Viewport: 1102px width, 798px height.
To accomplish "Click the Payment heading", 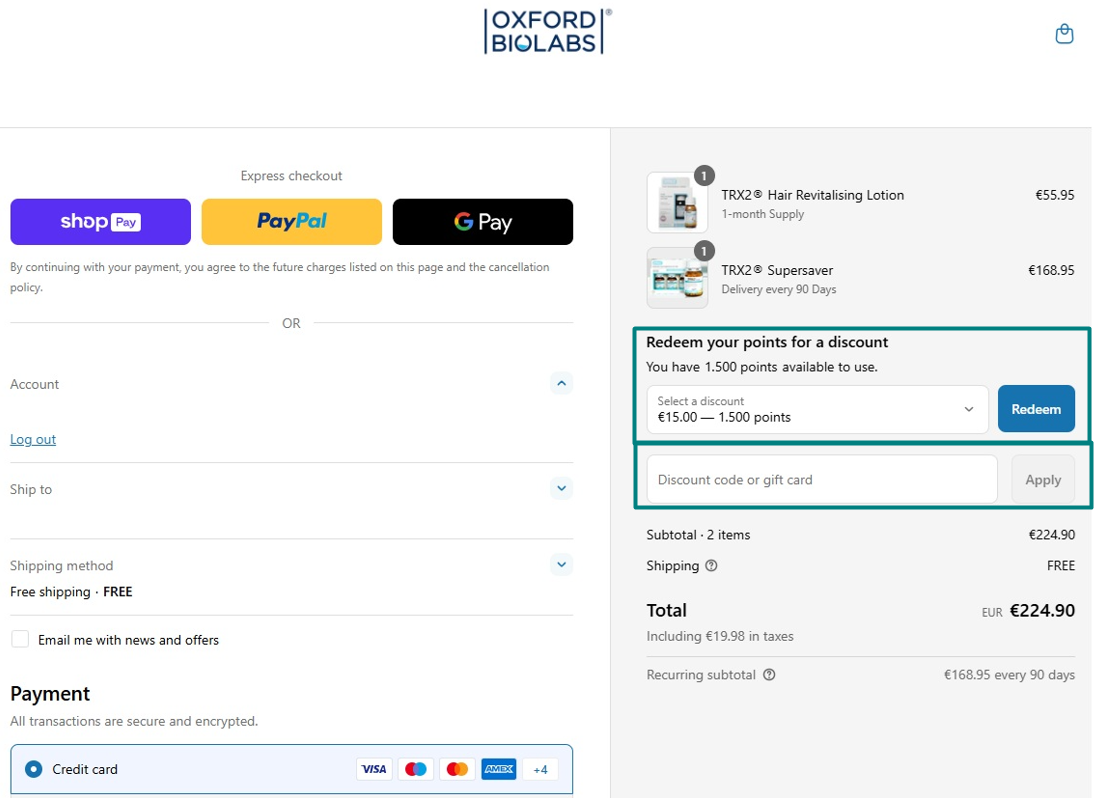I will pyautogui.click(x=50, y=694).
